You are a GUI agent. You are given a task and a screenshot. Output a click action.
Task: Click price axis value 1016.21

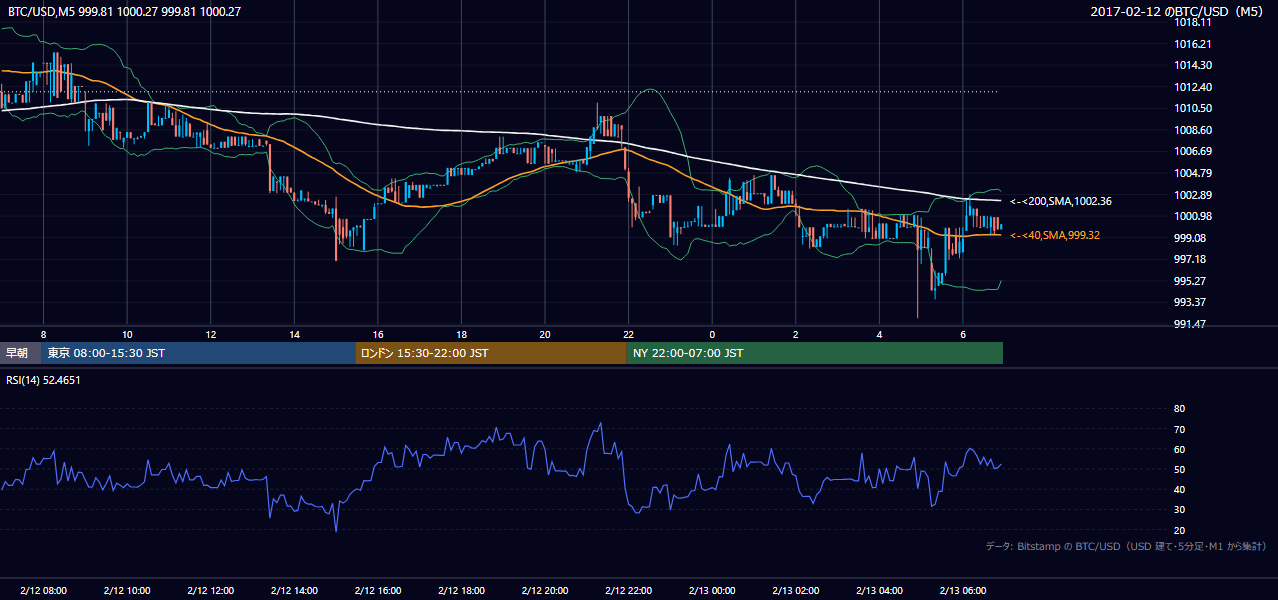coord(1192,44)
